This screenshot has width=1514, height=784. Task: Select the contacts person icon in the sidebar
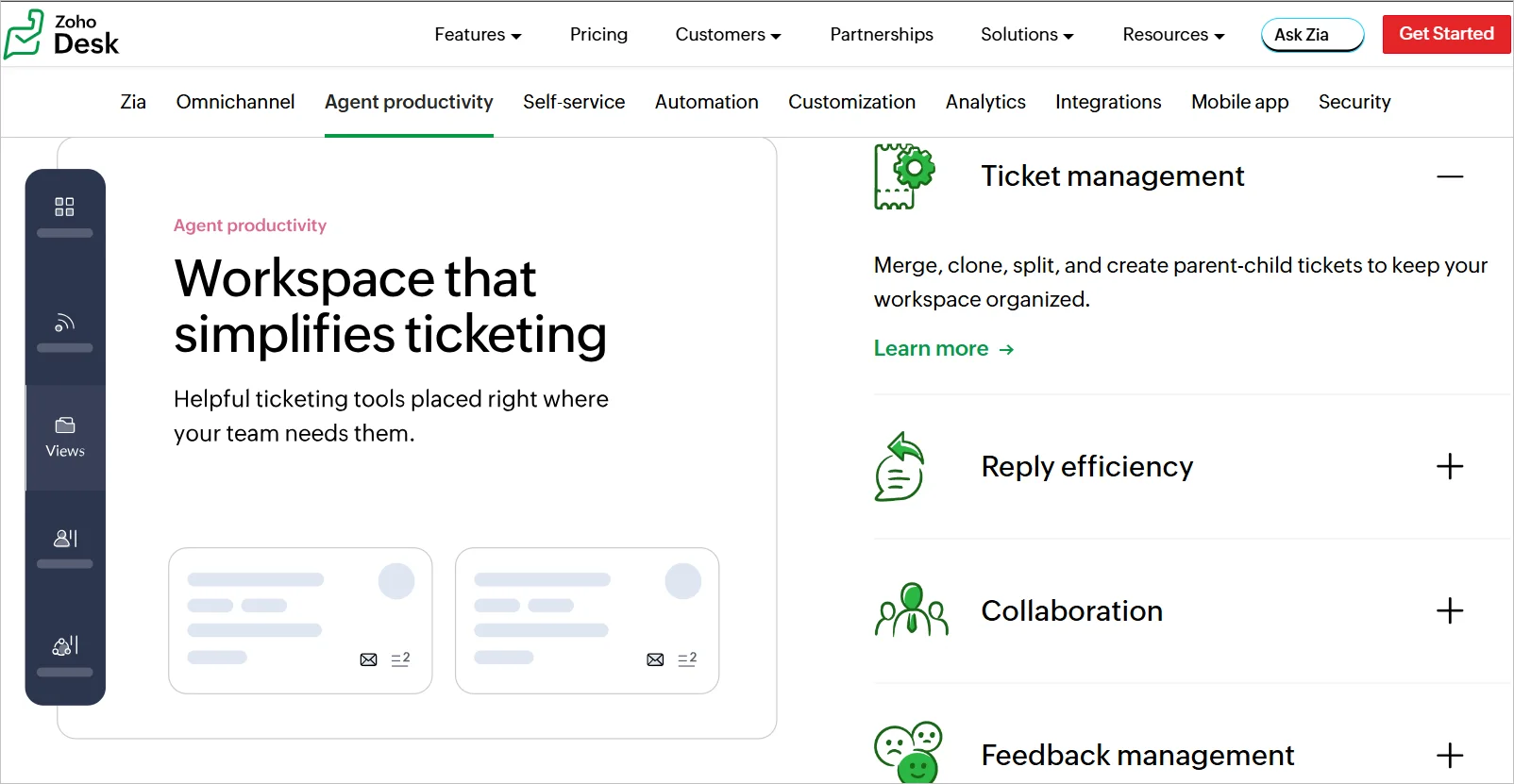pyautogui.click(x=65, y=538)
